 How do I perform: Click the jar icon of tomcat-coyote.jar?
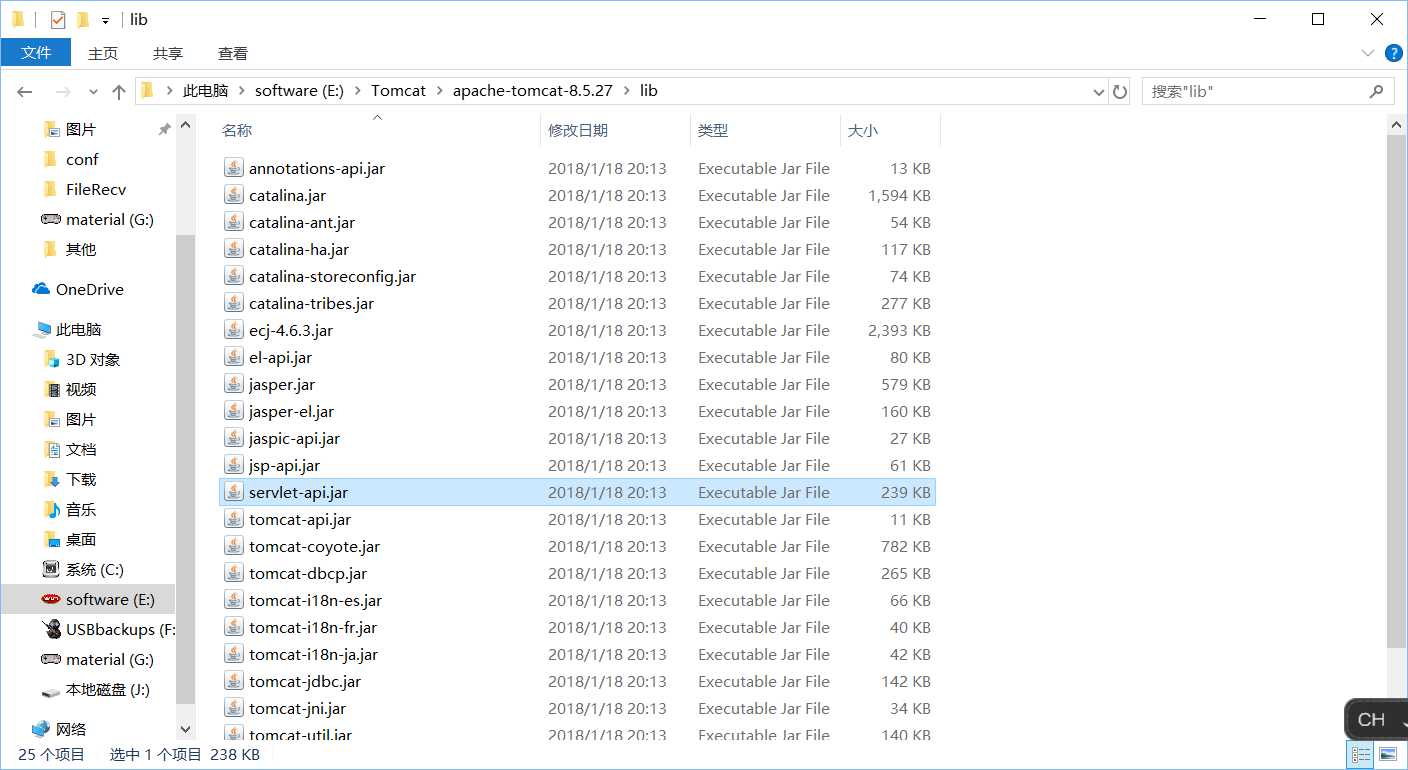(234, 546)
